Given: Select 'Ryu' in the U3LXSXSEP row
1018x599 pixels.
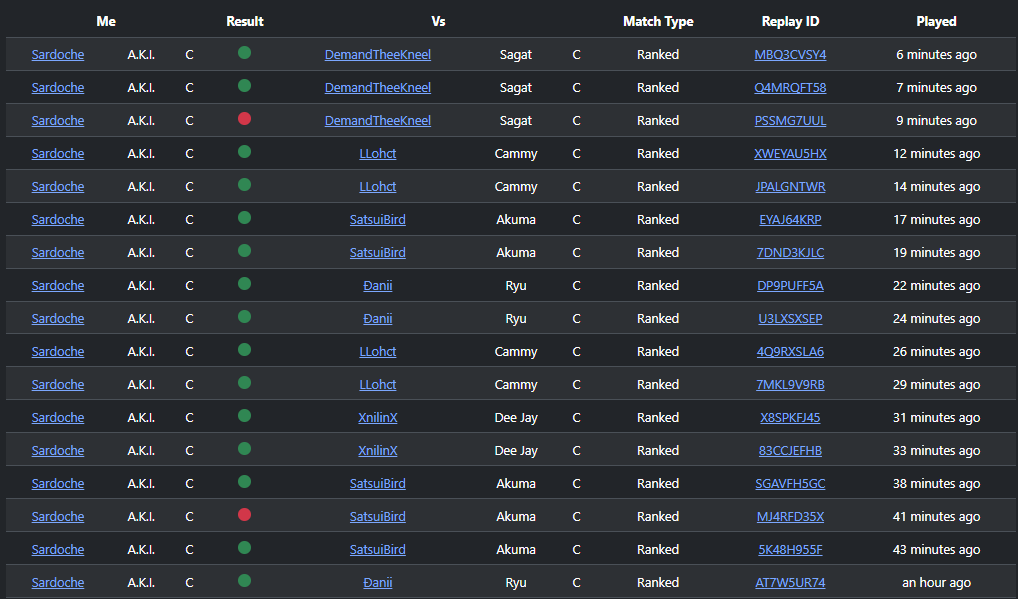Looking at the screenshot, I should [x=515, y=319].
